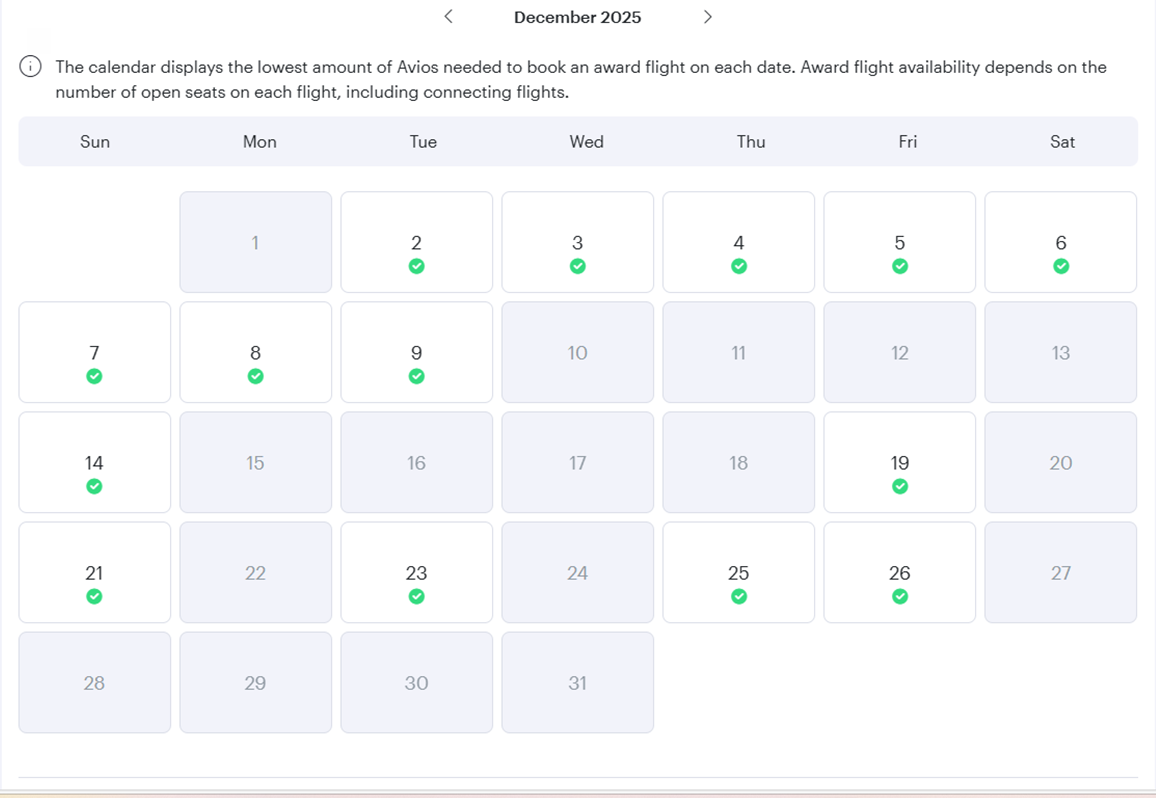This screenshot has height=798, width=1156.
Task: Click the green availability checkmark on December 9
Action: click(x=416, y=376)
